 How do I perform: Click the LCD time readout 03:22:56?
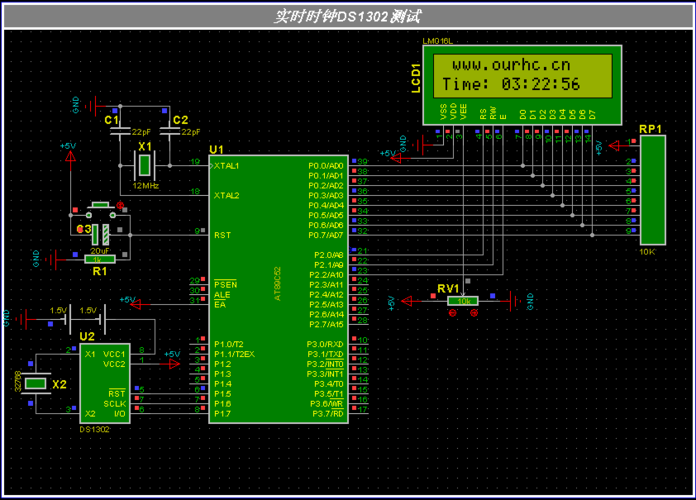pos(541,84)
